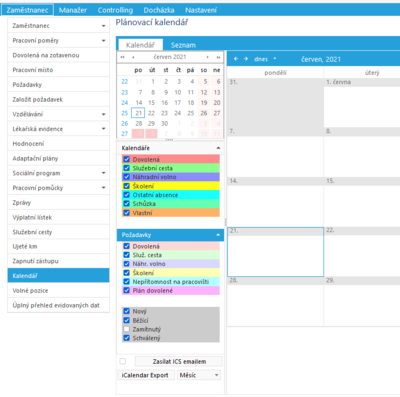The width and height of the screenshot is (400, 397).
Task: Uncheck Náhradní volno calendar
Action: (127, 177)
